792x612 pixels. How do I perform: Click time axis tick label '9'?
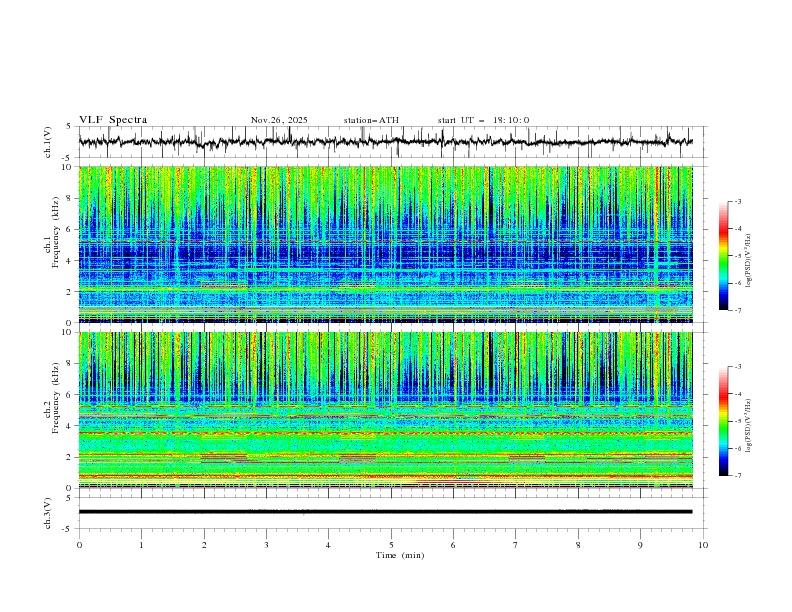[640, 545]
